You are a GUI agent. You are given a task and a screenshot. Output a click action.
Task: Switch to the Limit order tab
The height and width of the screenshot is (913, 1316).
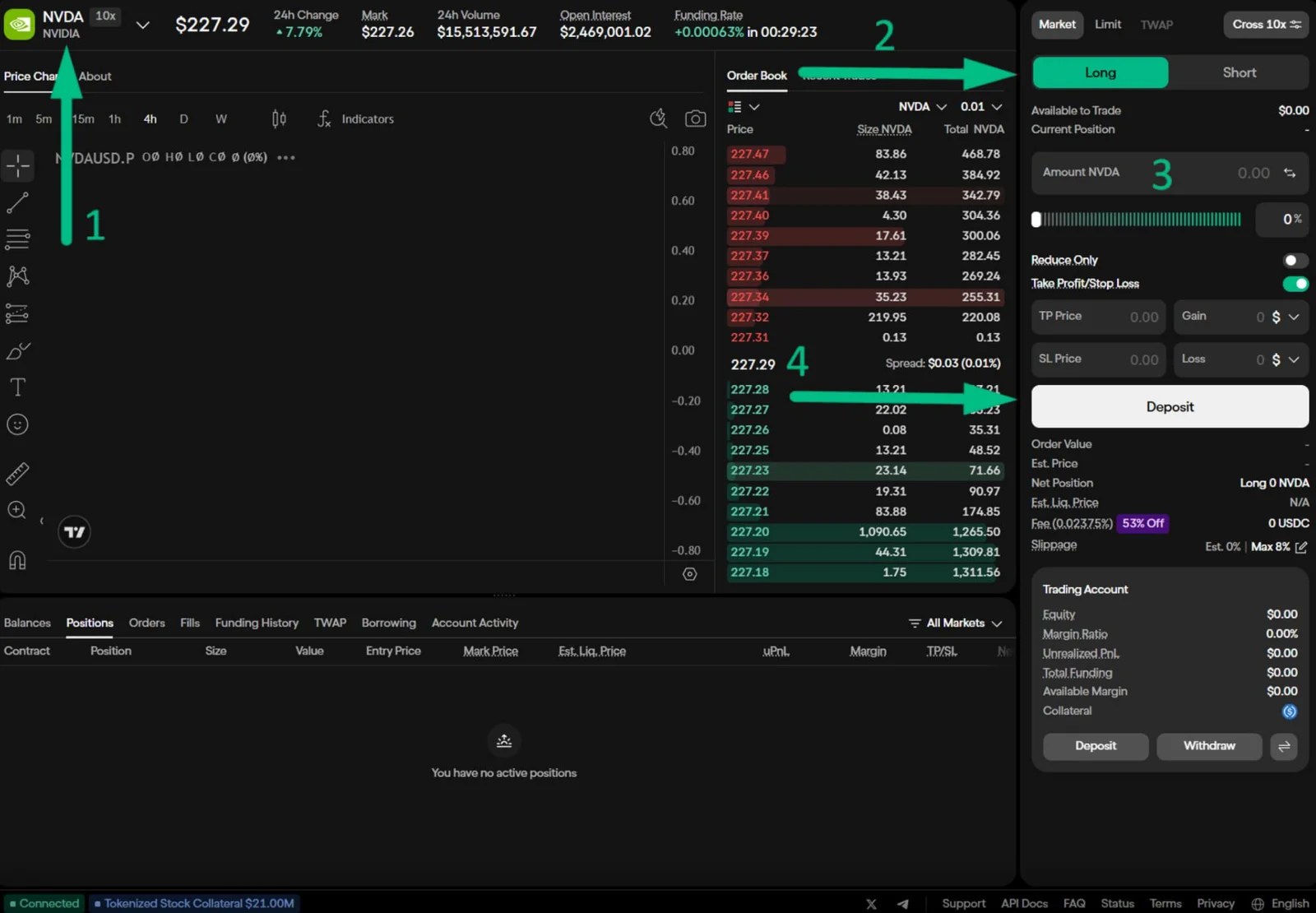(1108, 25)
